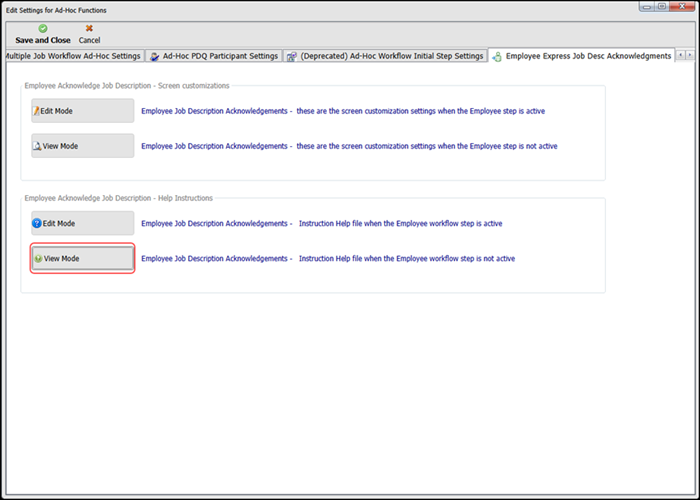Click Instruction Help text for step not active
The height and width of the screenshot is (500, 700).
pyautogui.click(x=330, y=258)
